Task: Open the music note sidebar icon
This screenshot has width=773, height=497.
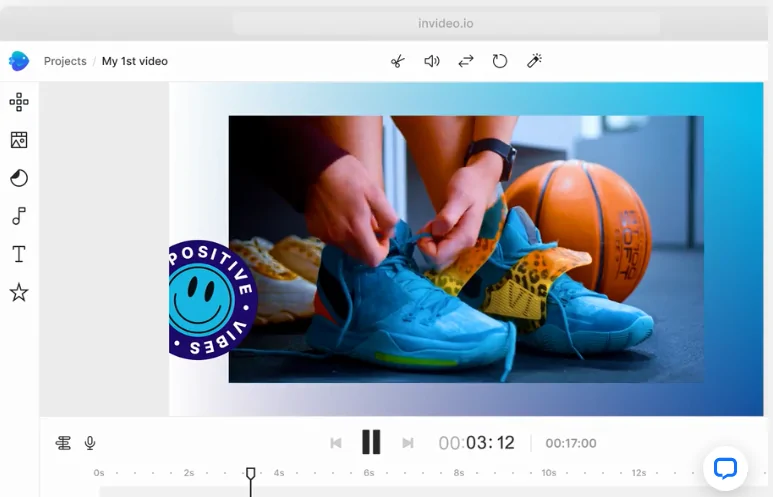Action: click(x=19, y=216)
